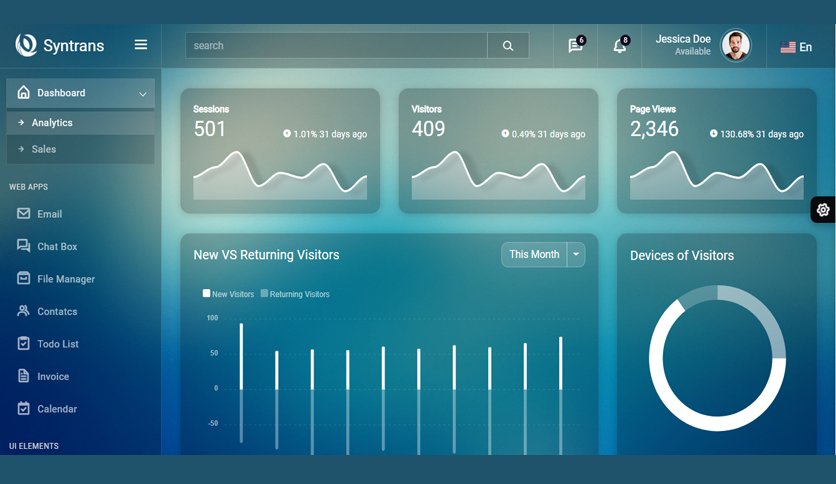Click the Sessions sparkline chart

click(x=280, y=175)
